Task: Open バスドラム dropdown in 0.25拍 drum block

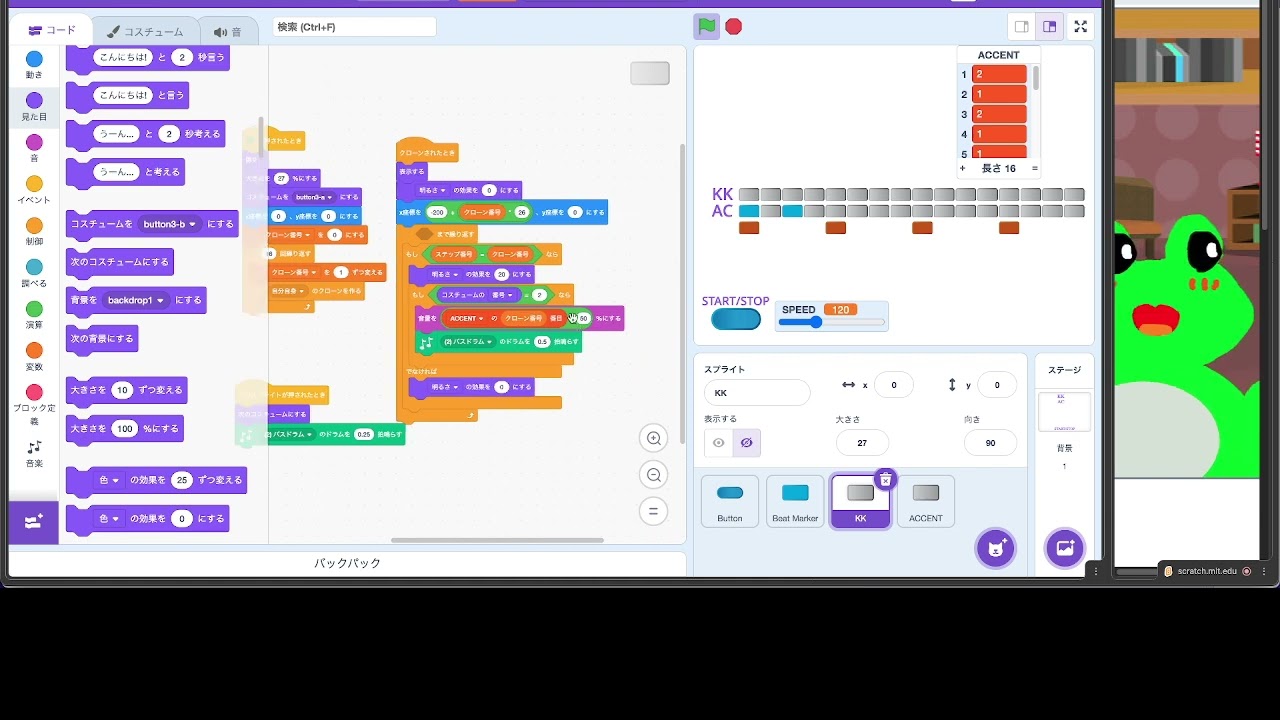Action: (289, 435)
